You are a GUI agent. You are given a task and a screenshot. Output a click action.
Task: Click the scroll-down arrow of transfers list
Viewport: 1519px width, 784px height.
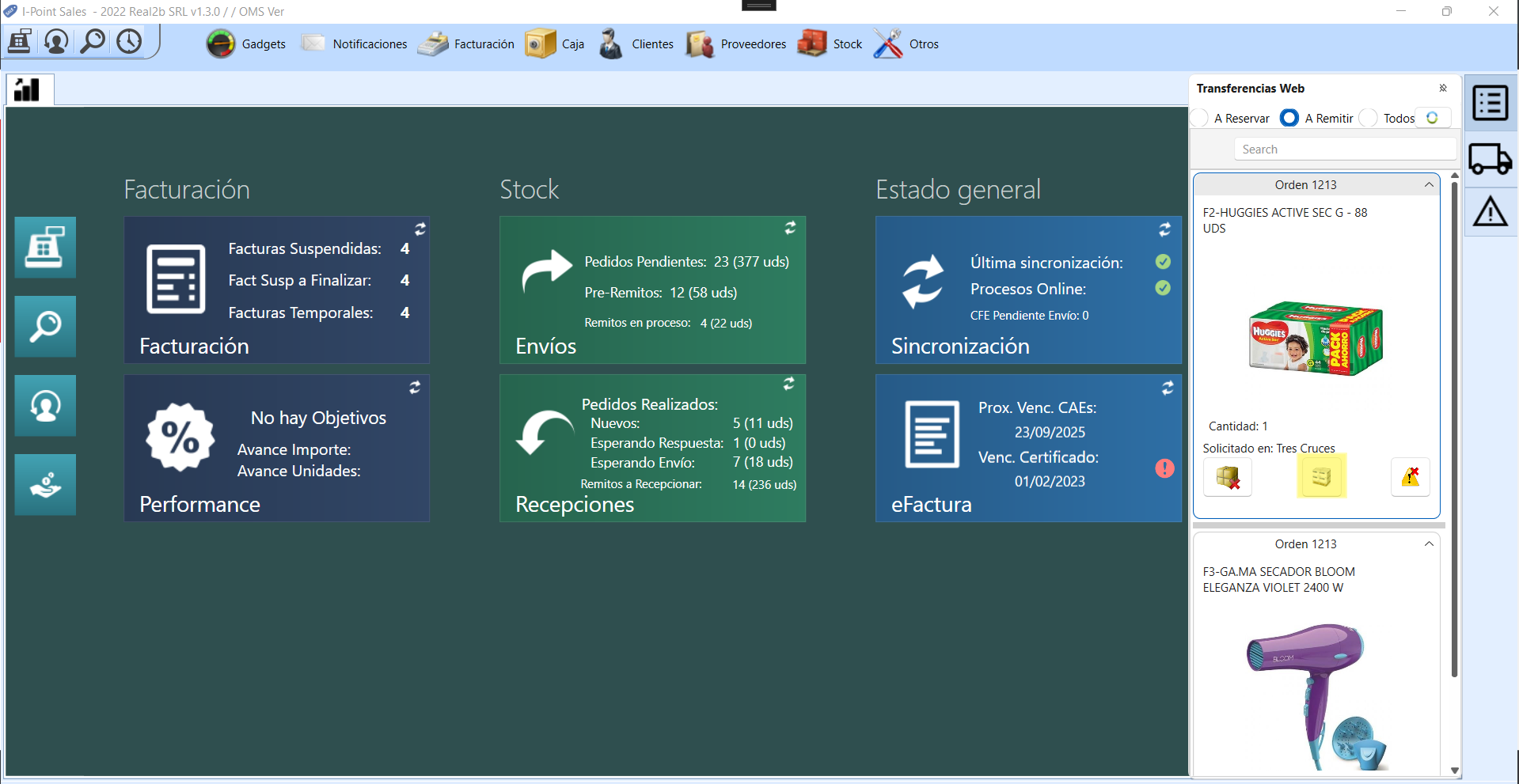point(1454,770)
